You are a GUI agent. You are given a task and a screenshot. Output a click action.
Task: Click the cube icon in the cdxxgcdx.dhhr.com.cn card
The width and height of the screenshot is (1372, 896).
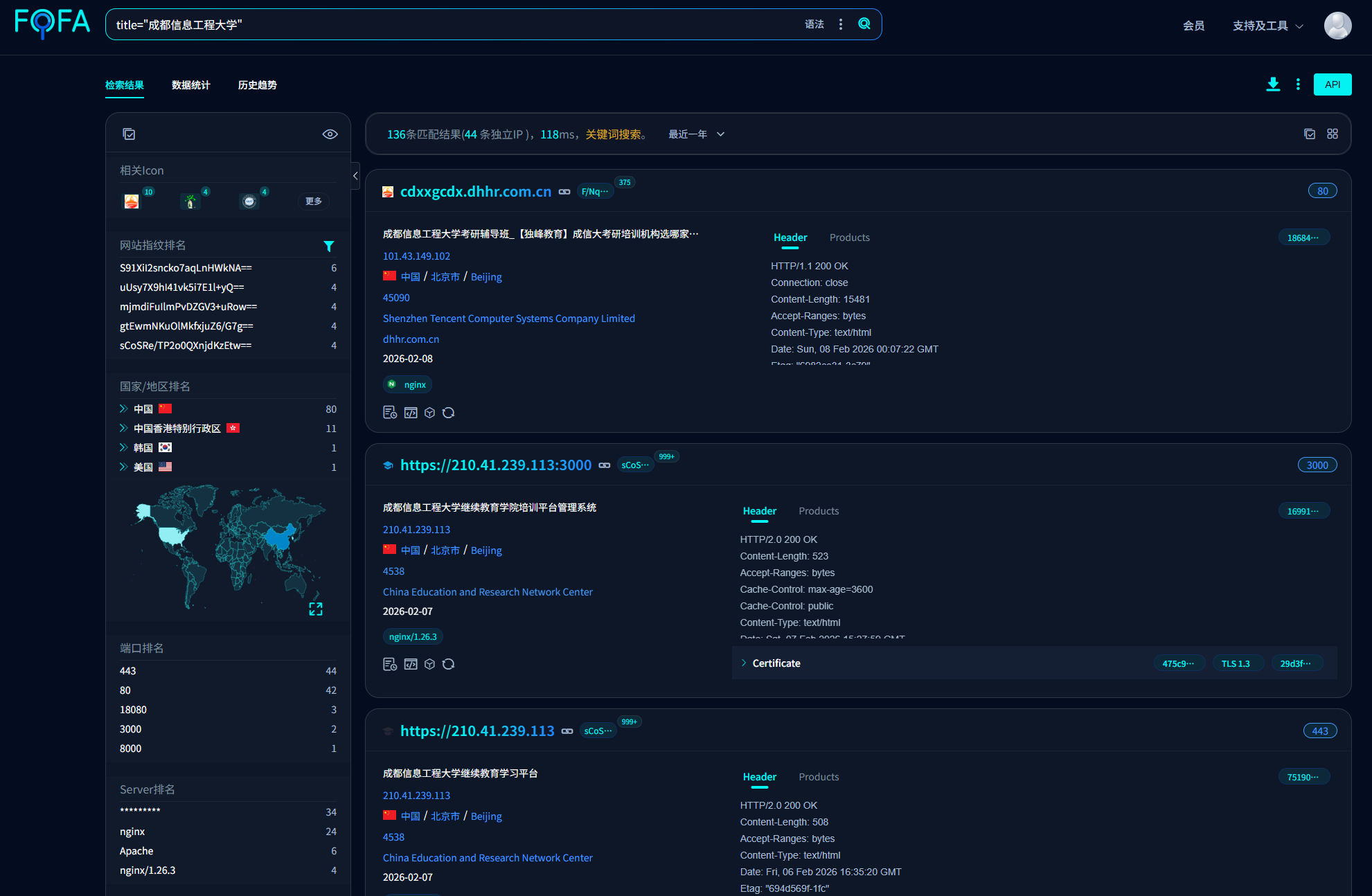[x=429, y=413]
